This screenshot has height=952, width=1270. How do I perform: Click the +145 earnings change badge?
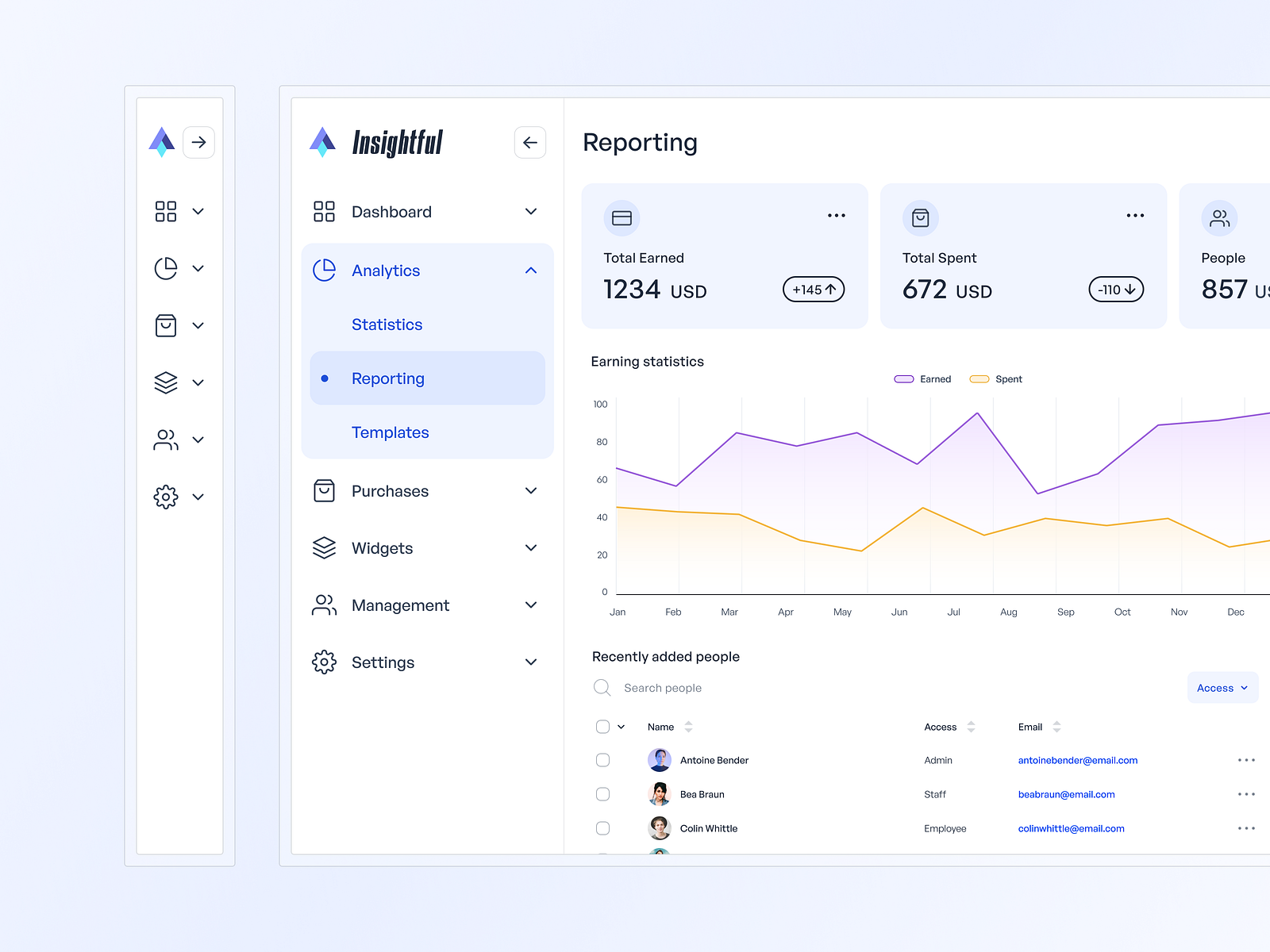coord(813,290)
